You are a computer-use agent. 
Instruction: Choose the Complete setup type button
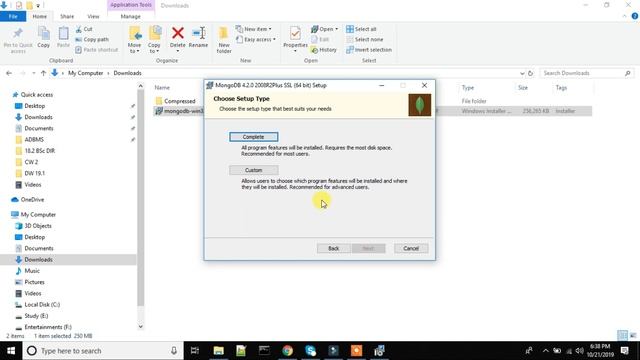(253, 137)
